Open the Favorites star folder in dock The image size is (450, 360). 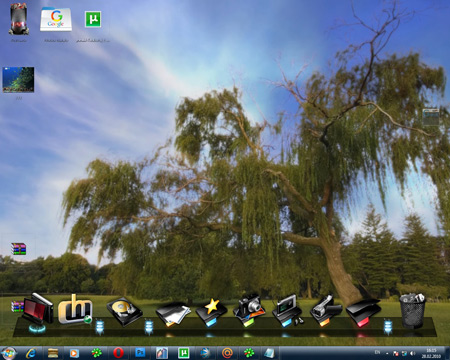(x=211, y=312)
